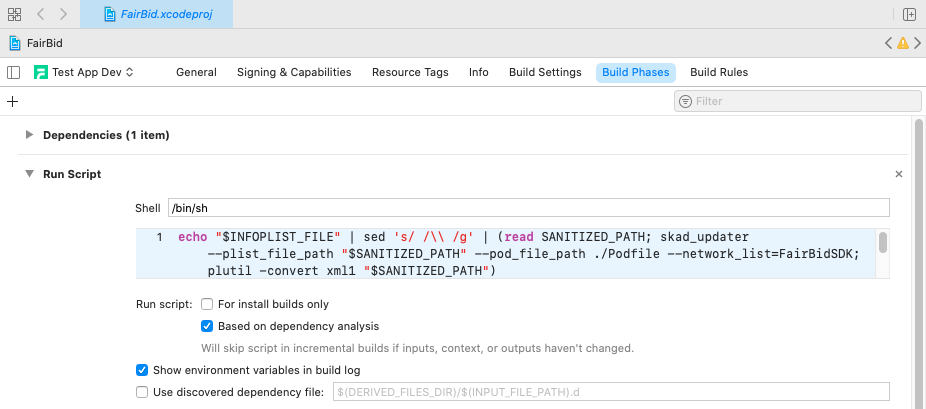This screenshot has height=409, width=926.
Task: Click the Shell path input field
Action: point(529,208)
